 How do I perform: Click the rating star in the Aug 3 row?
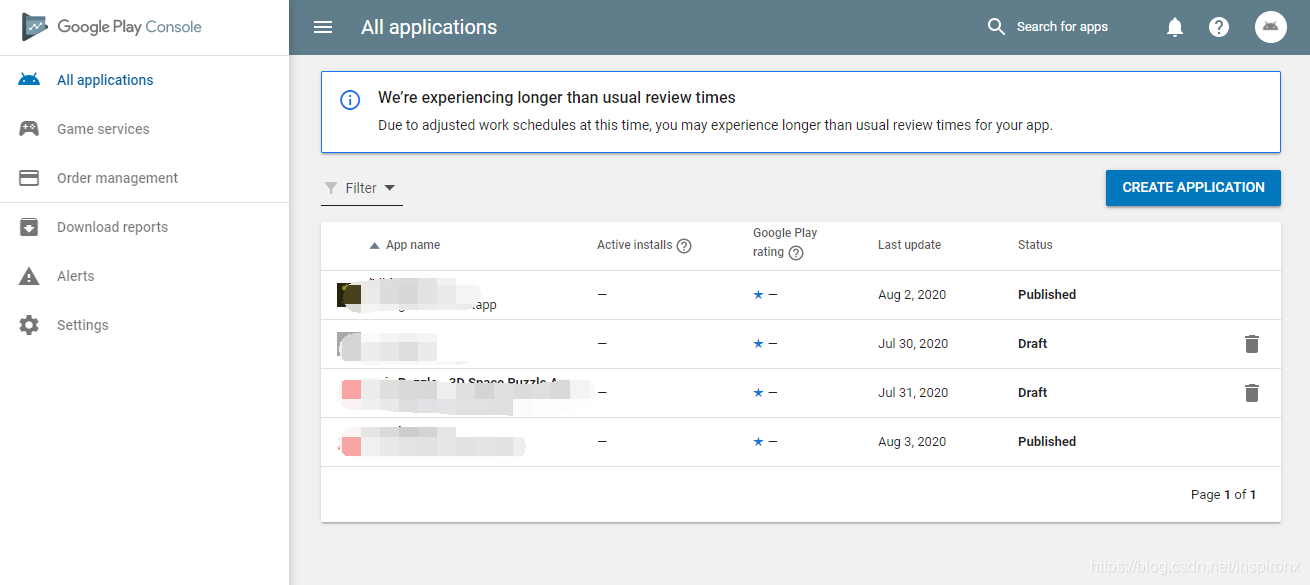(x=758, y=442)
